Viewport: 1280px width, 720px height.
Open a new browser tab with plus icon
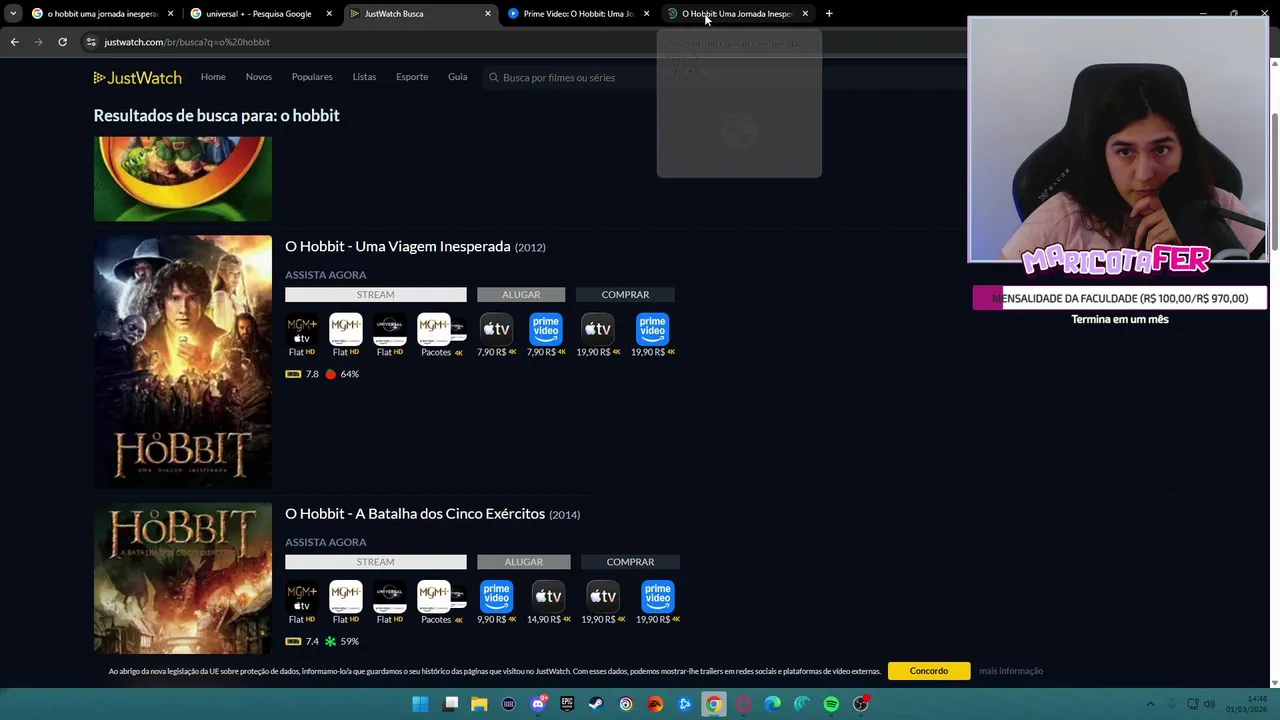click(x=829, y=14)
